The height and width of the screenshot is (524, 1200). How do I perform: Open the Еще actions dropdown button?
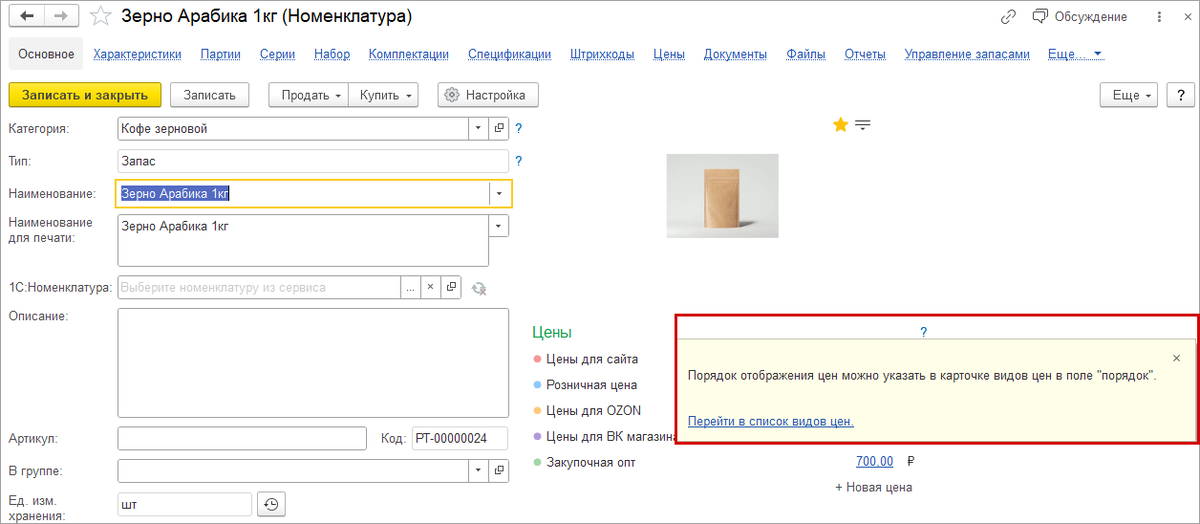coord(1129,95)
